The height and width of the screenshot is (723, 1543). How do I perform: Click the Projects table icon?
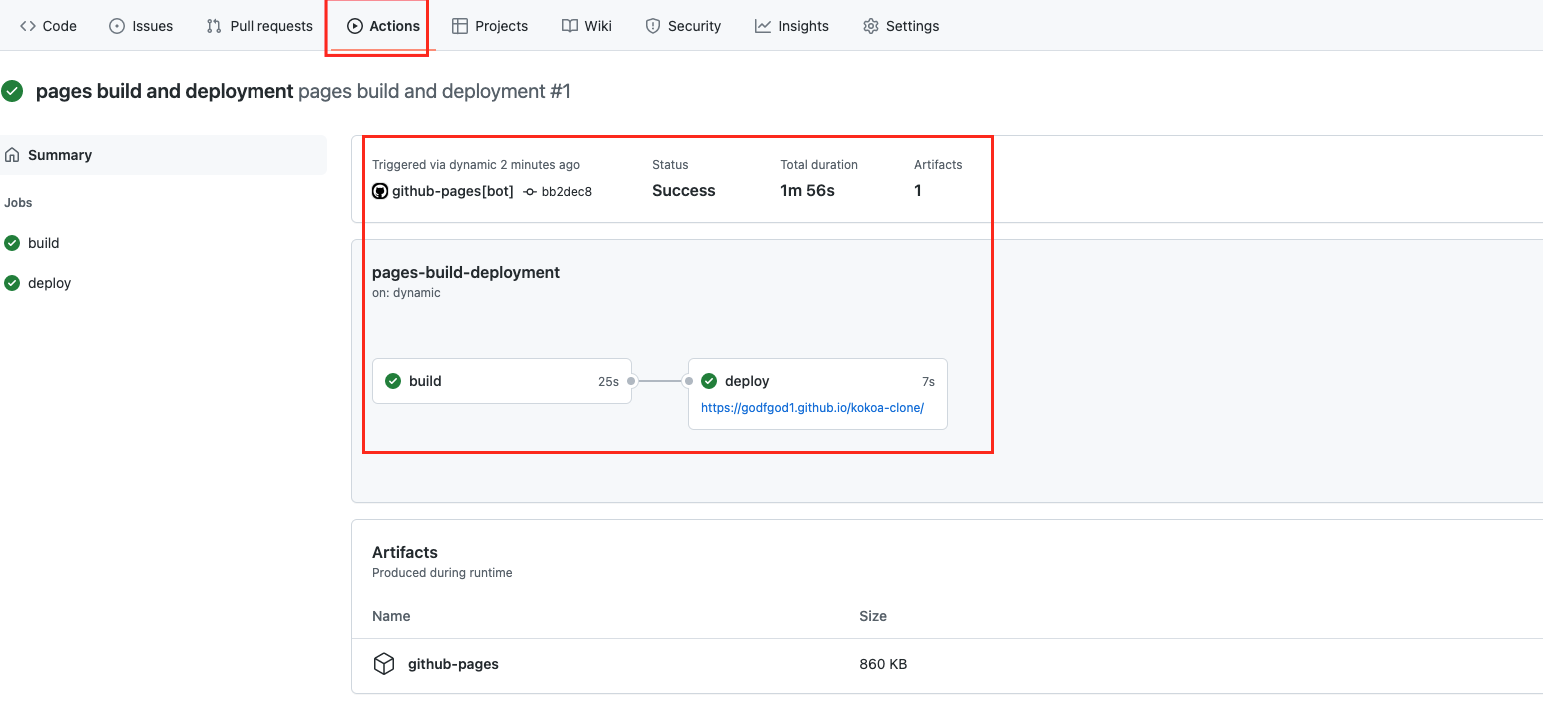click(x=460, y=26)
